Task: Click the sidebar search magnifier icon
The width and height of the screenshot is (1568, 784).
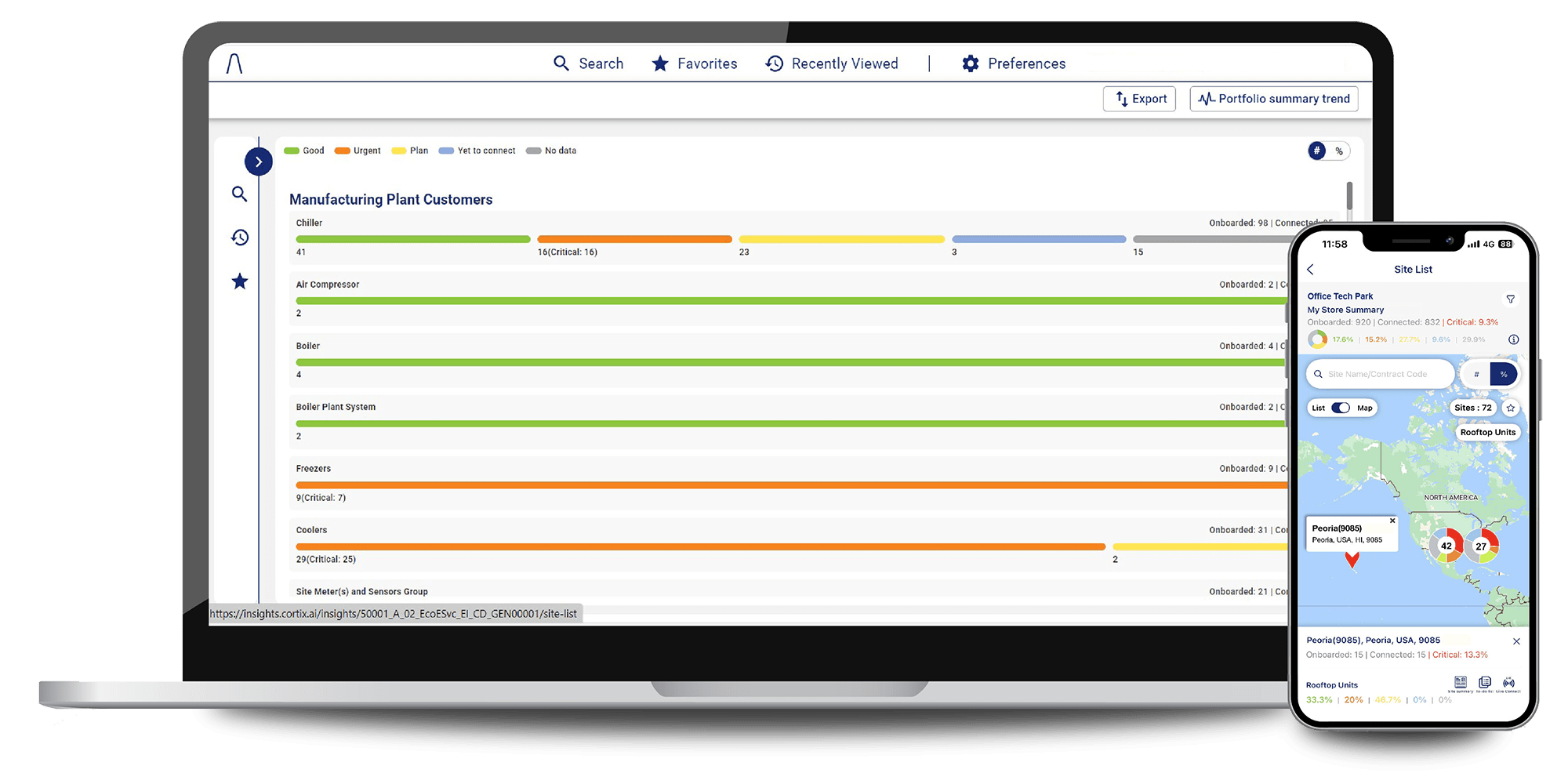Action: [240, 194]
